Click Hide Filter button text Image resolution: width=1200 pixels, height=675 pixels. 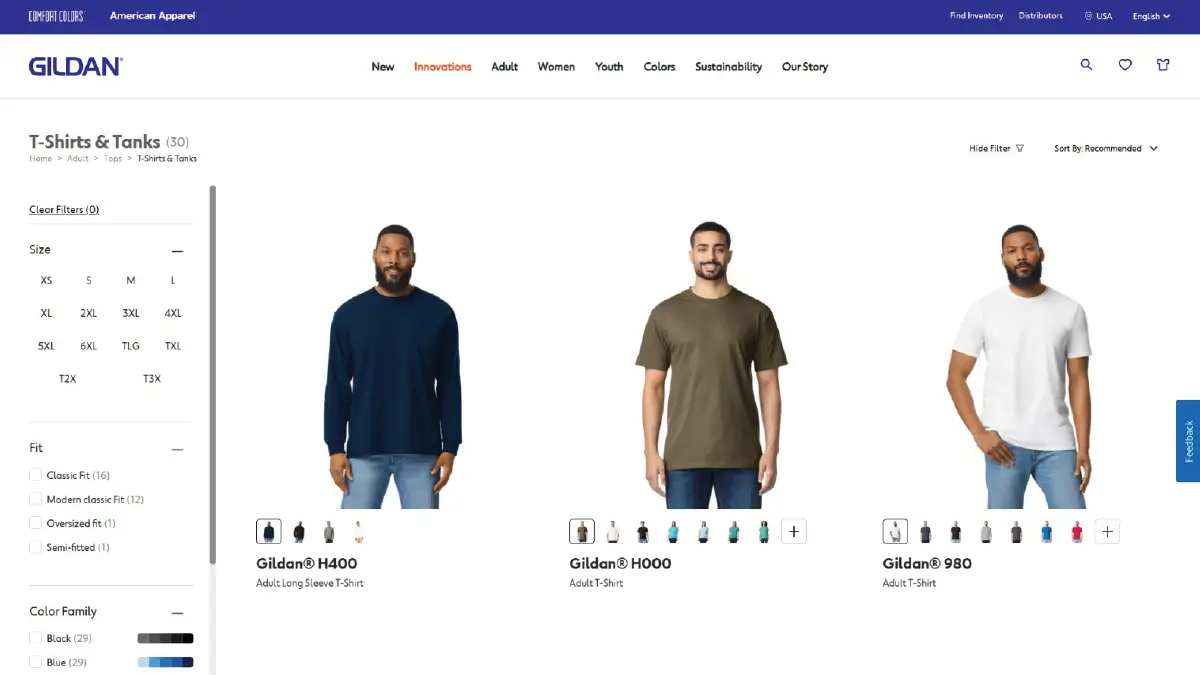pos(990,148)
